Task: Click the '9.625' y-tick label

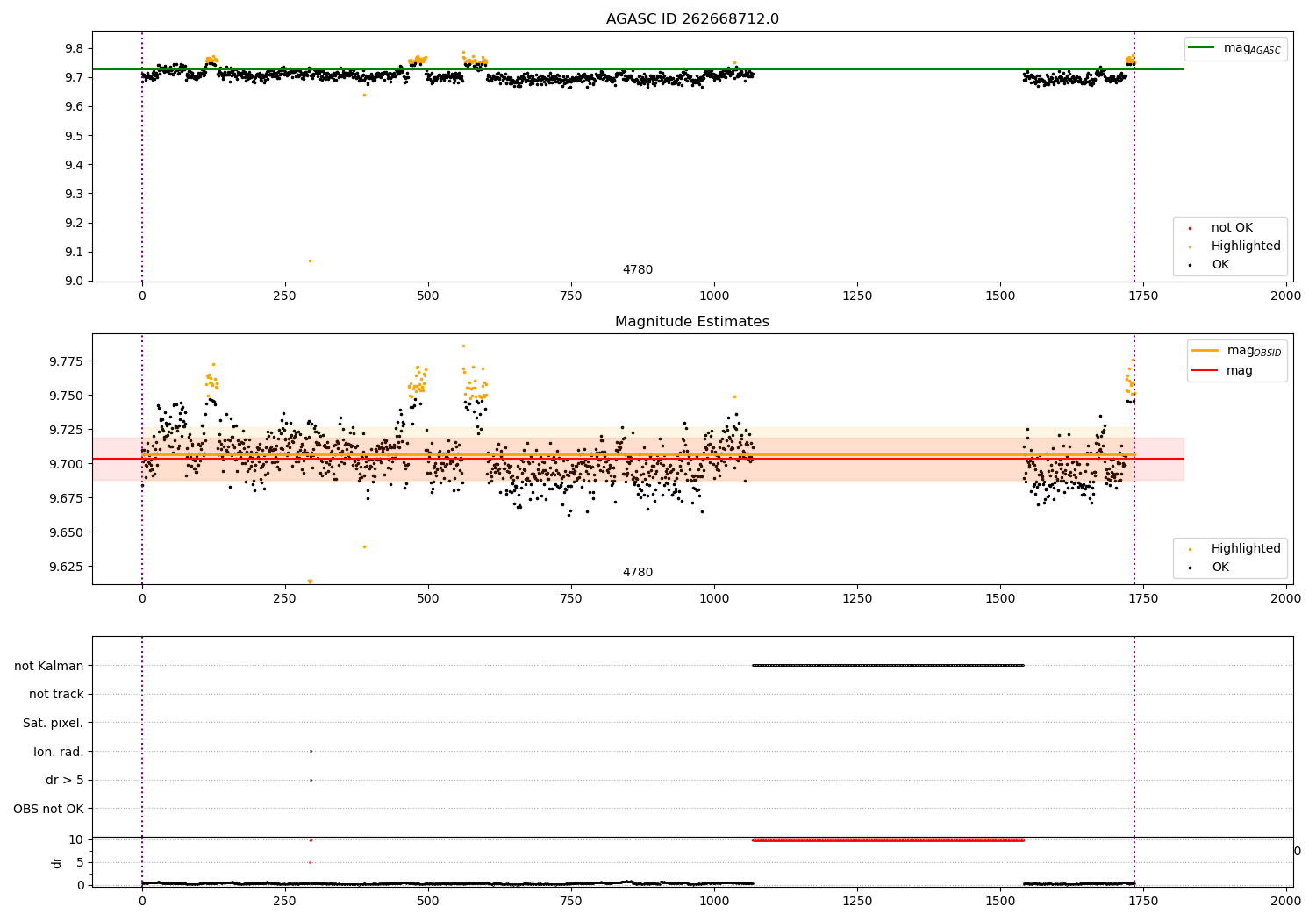Action: [67, 567]
